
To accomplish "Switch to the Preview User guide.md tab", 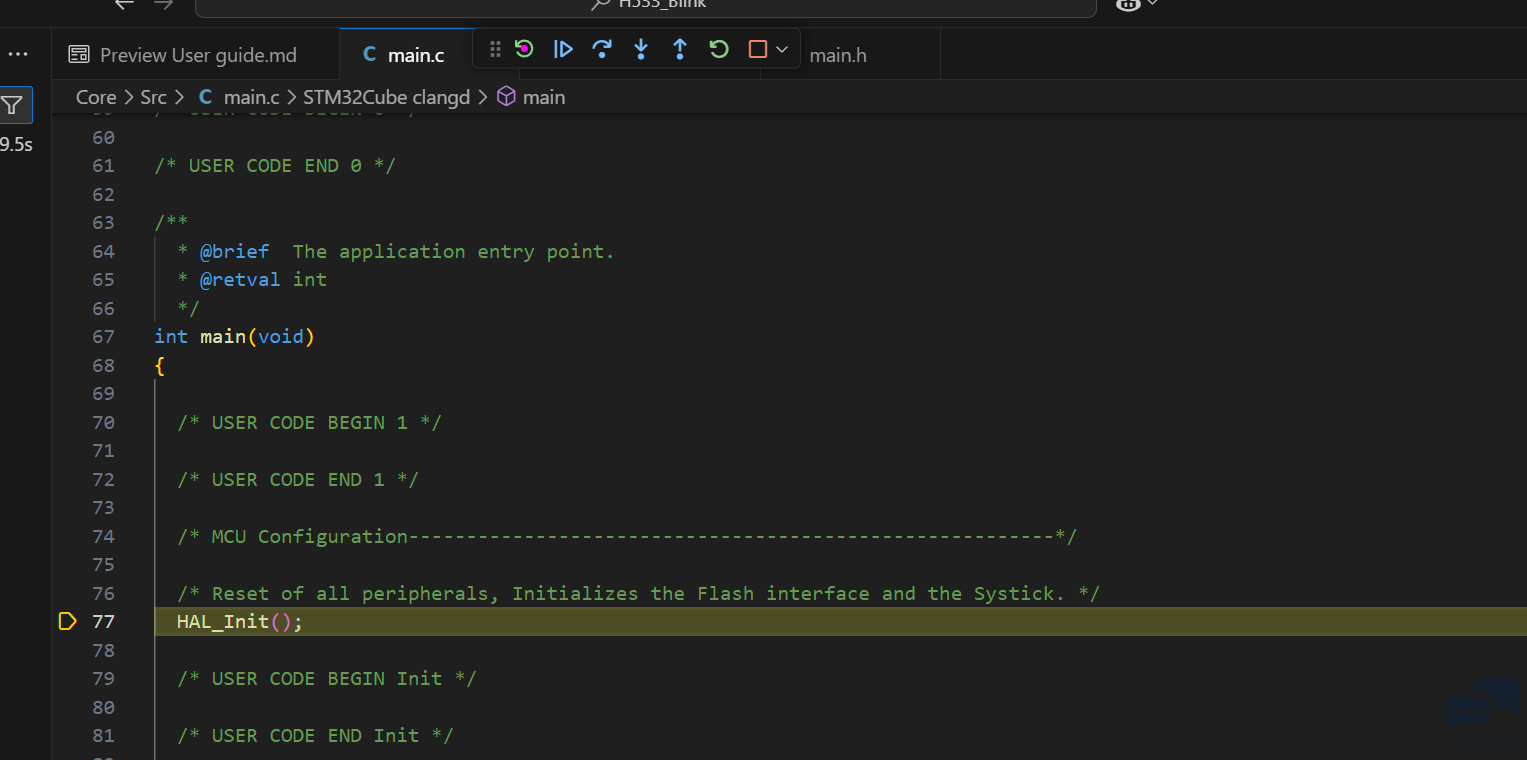I will (x=184, y=55).
